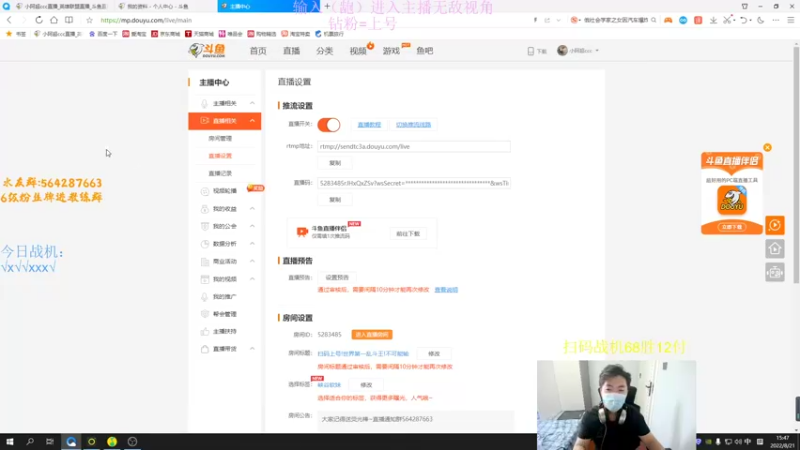Click the 设置预告 button
800x450 pixels.
337,277
